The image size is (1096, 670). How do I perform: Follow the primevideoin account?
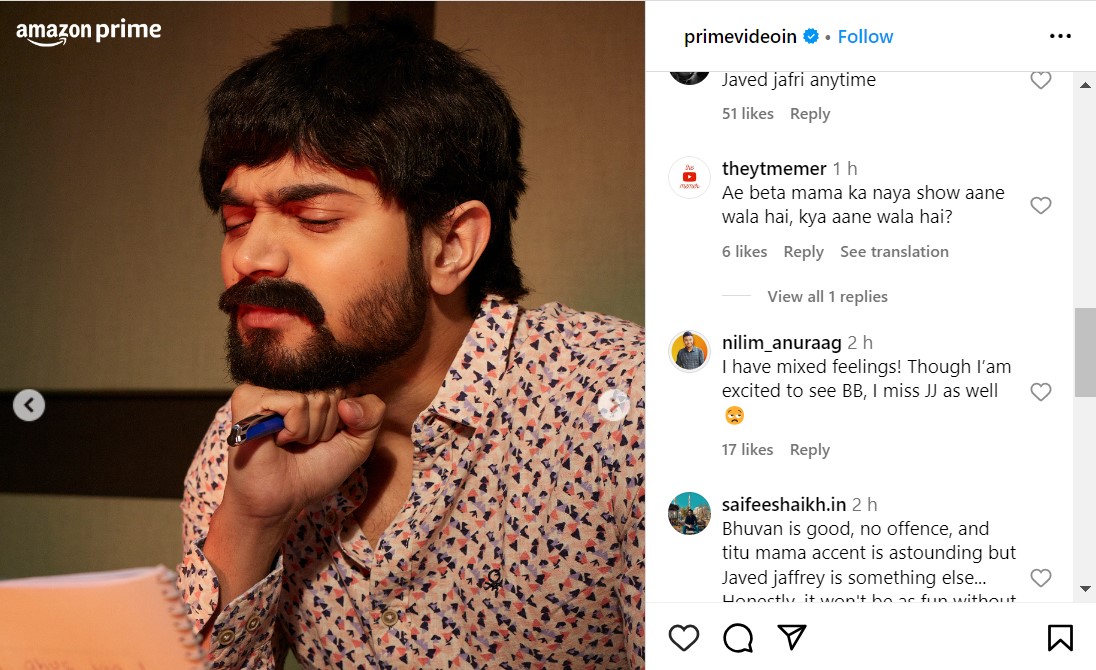coord(865,37)
